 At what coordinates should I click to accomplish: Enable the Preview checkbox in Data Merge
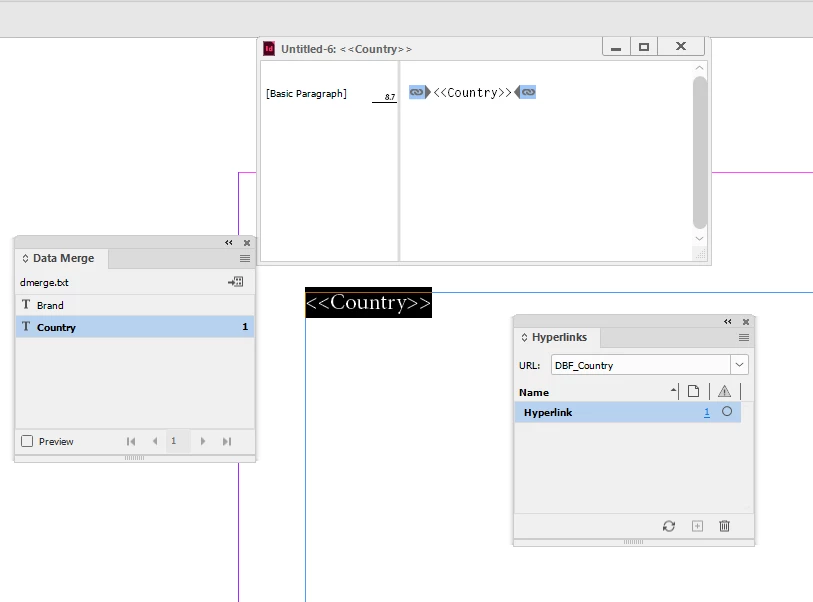(27, 441)
